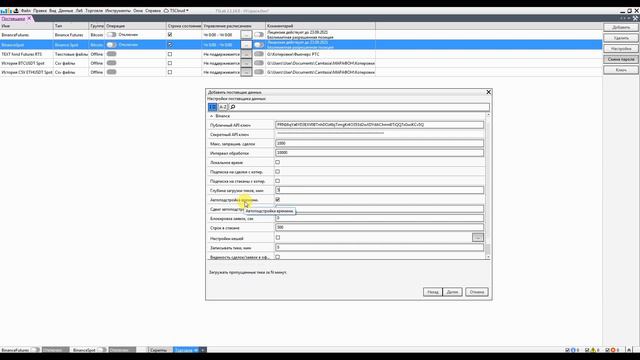Toggle the schedule switch in BinanceFutures row

point(259,35)
